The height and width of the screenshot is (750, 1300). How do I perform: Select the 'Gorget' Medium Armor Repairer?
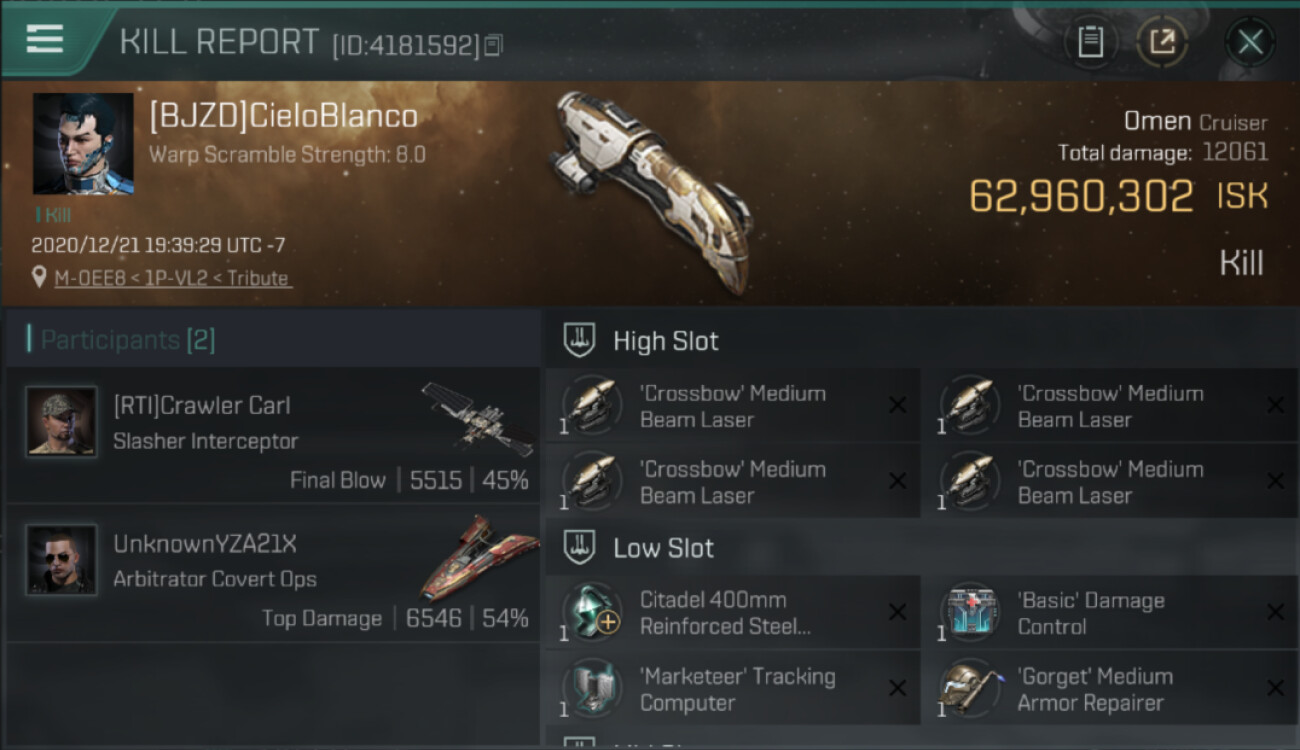[x=1110, y=689]
